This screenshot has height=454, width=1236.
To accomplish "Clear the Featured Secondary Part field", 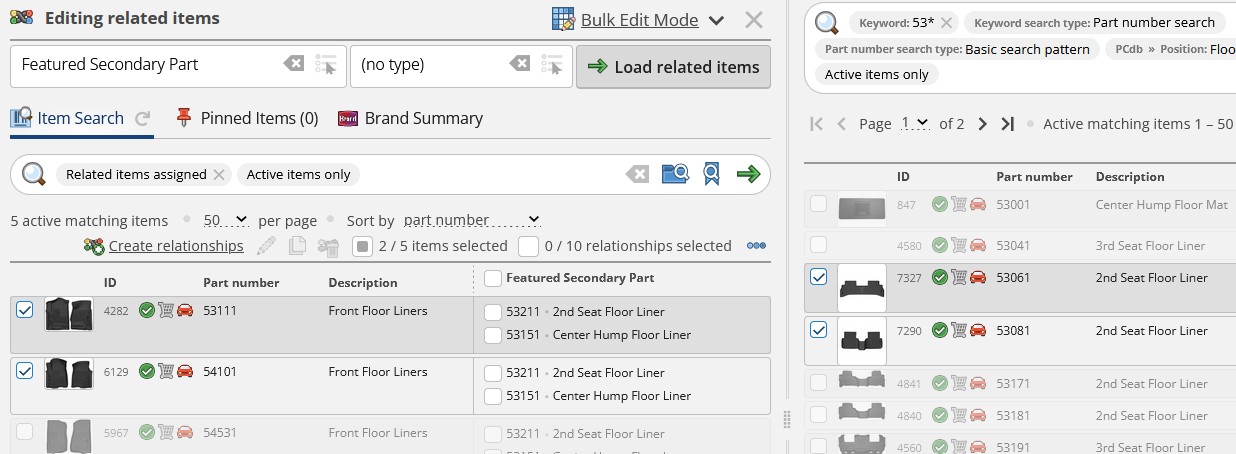I will 293,64.
